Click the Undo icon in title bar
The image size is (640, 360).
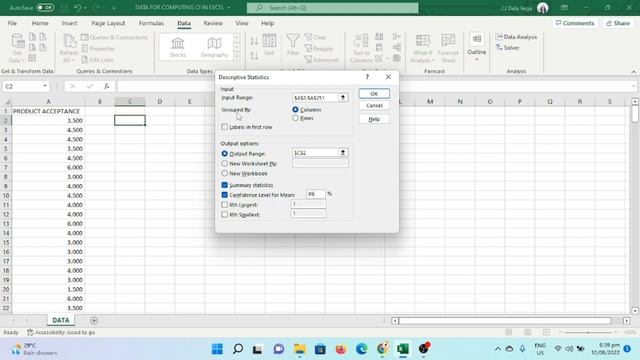78,8
